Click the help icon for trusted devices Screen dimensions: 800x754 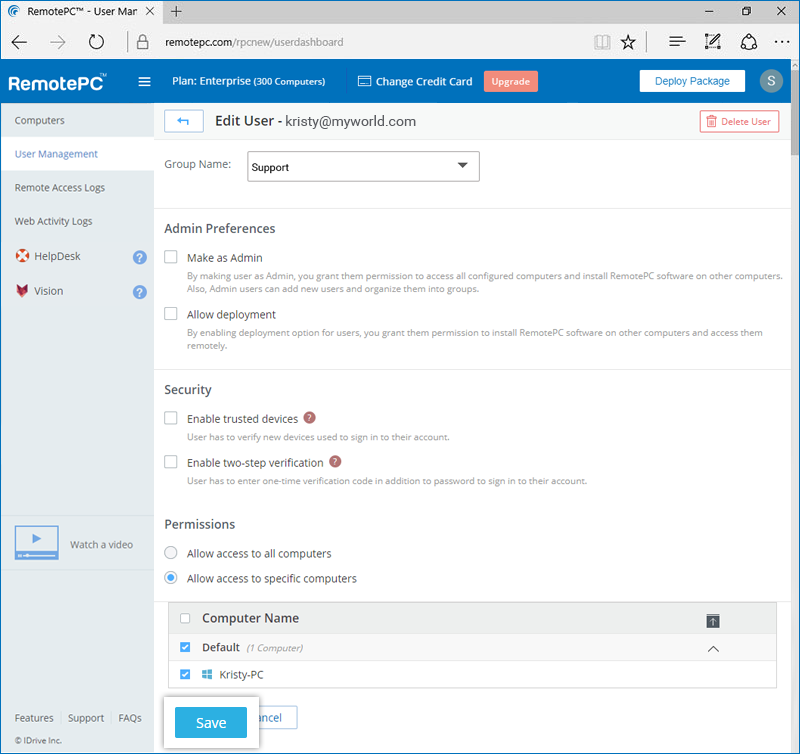coord(309,418)
